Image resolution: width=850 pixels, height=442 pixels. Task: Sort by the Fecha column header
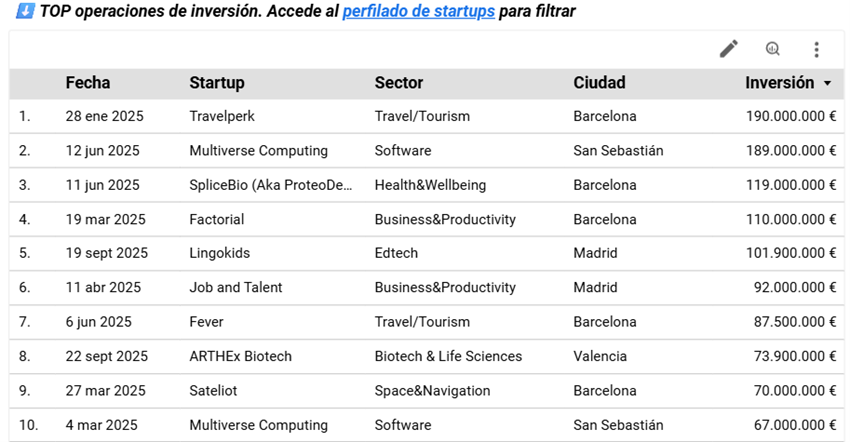88,83
